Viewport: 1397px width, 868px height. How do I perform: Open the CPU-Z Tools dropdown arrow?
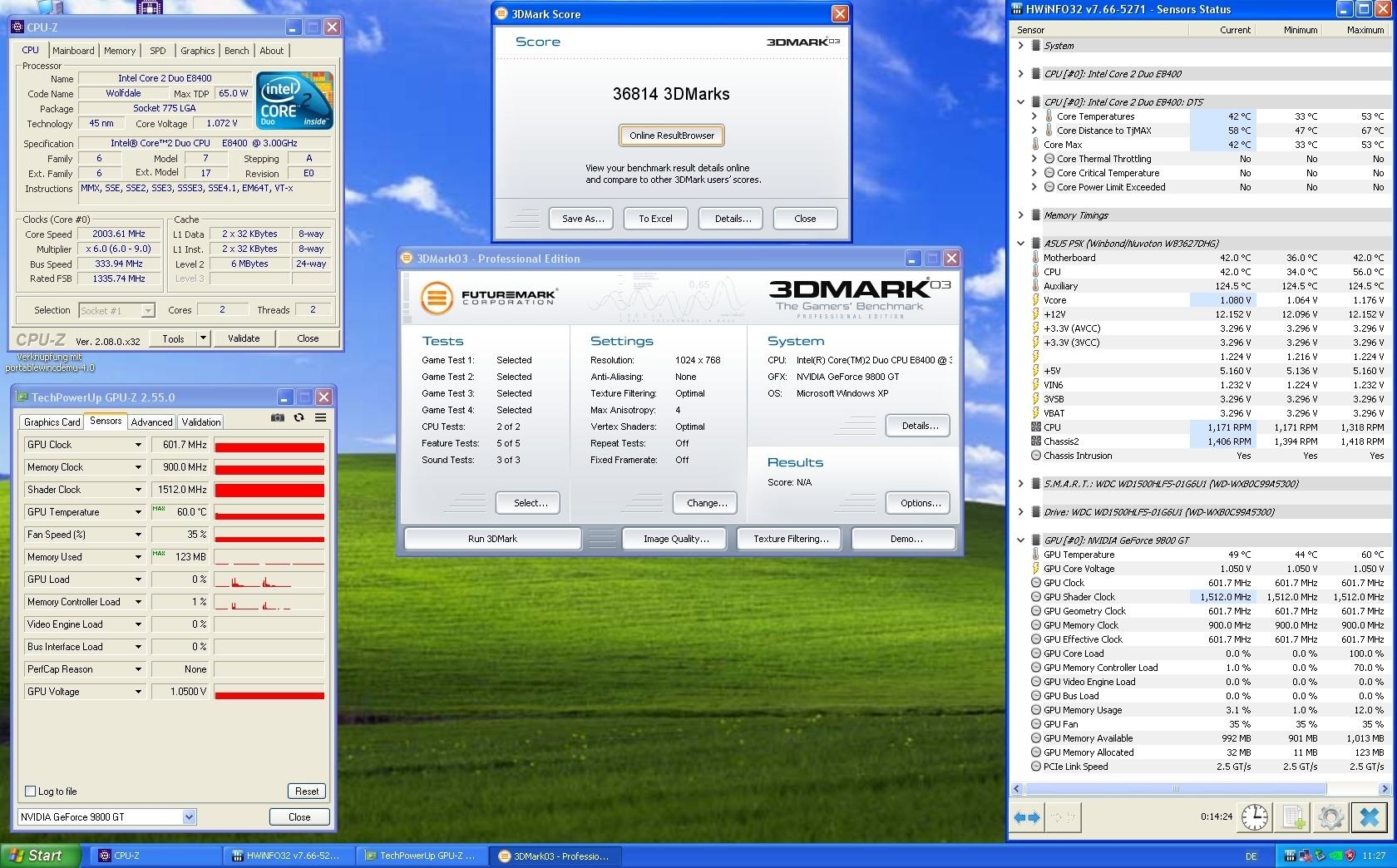pyautogui.click(x=202, y=338)
